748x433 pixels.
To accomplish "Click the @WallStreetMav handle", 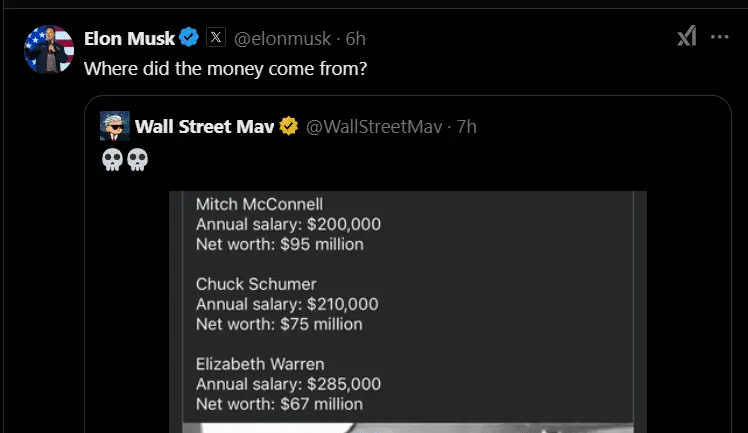I will (x=375, y=126).
